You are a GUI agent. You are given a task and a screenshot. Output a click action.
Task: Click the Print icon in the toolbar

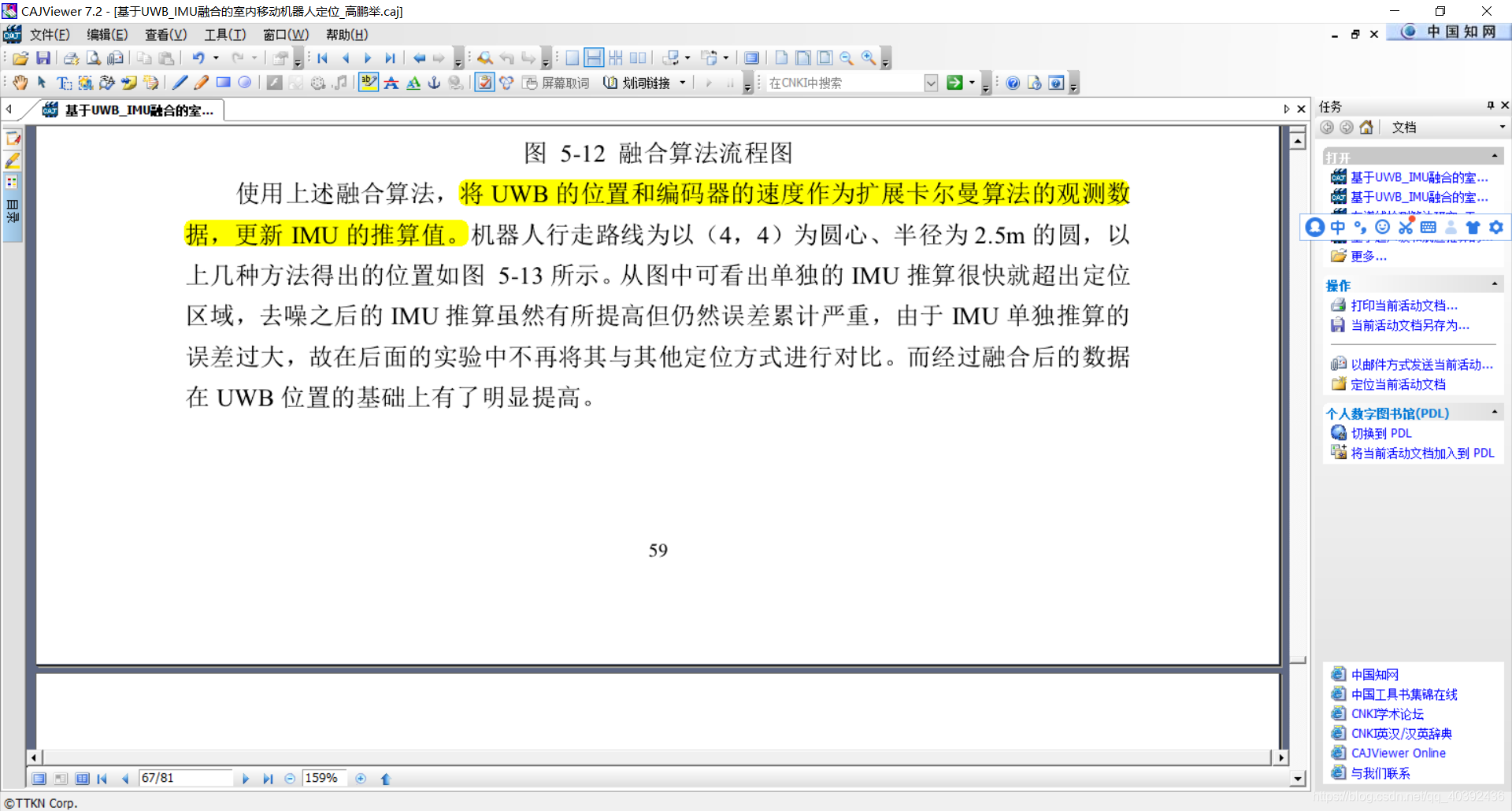point(71,58)
